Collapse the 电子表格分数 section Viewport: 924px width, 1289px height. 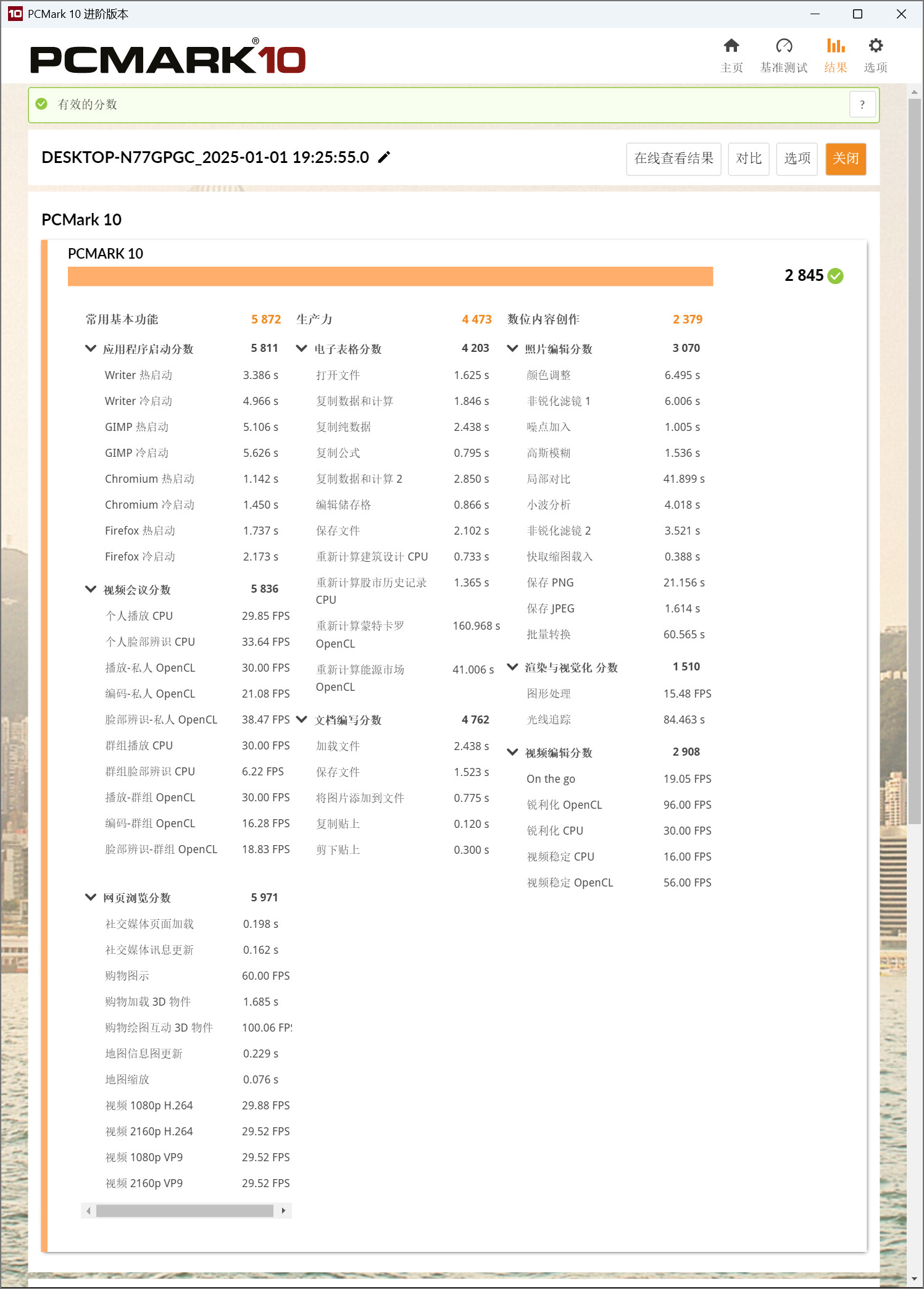[x=302, y=349]
